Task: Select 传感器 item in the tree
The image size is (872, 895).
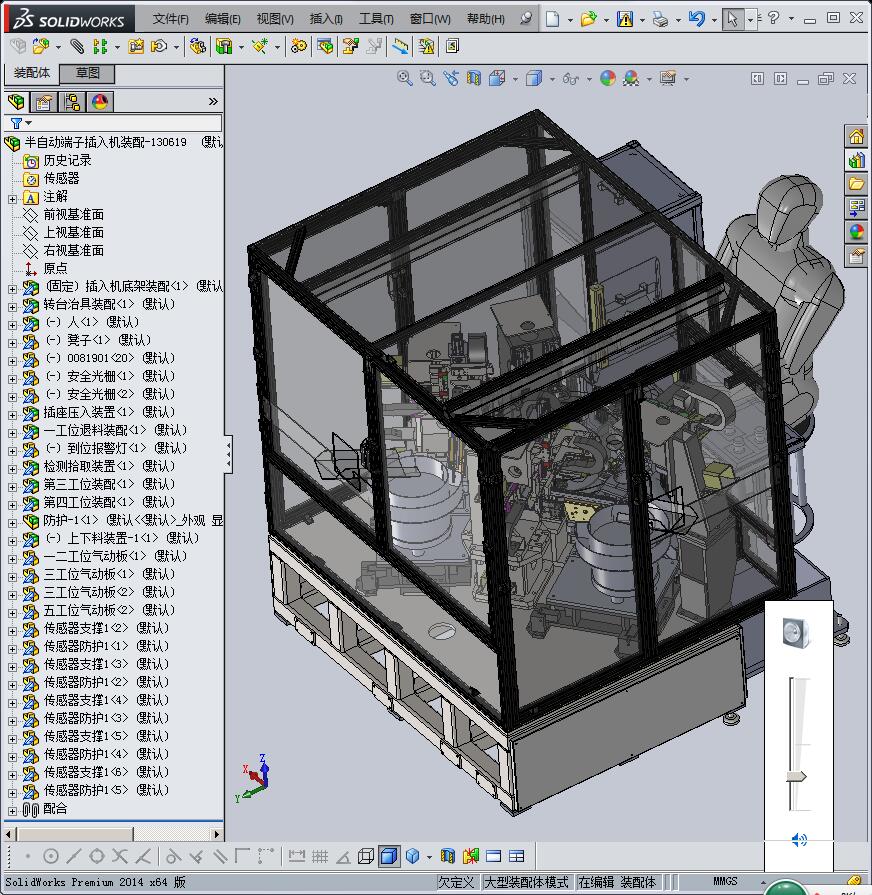Action: coord(61,178)
